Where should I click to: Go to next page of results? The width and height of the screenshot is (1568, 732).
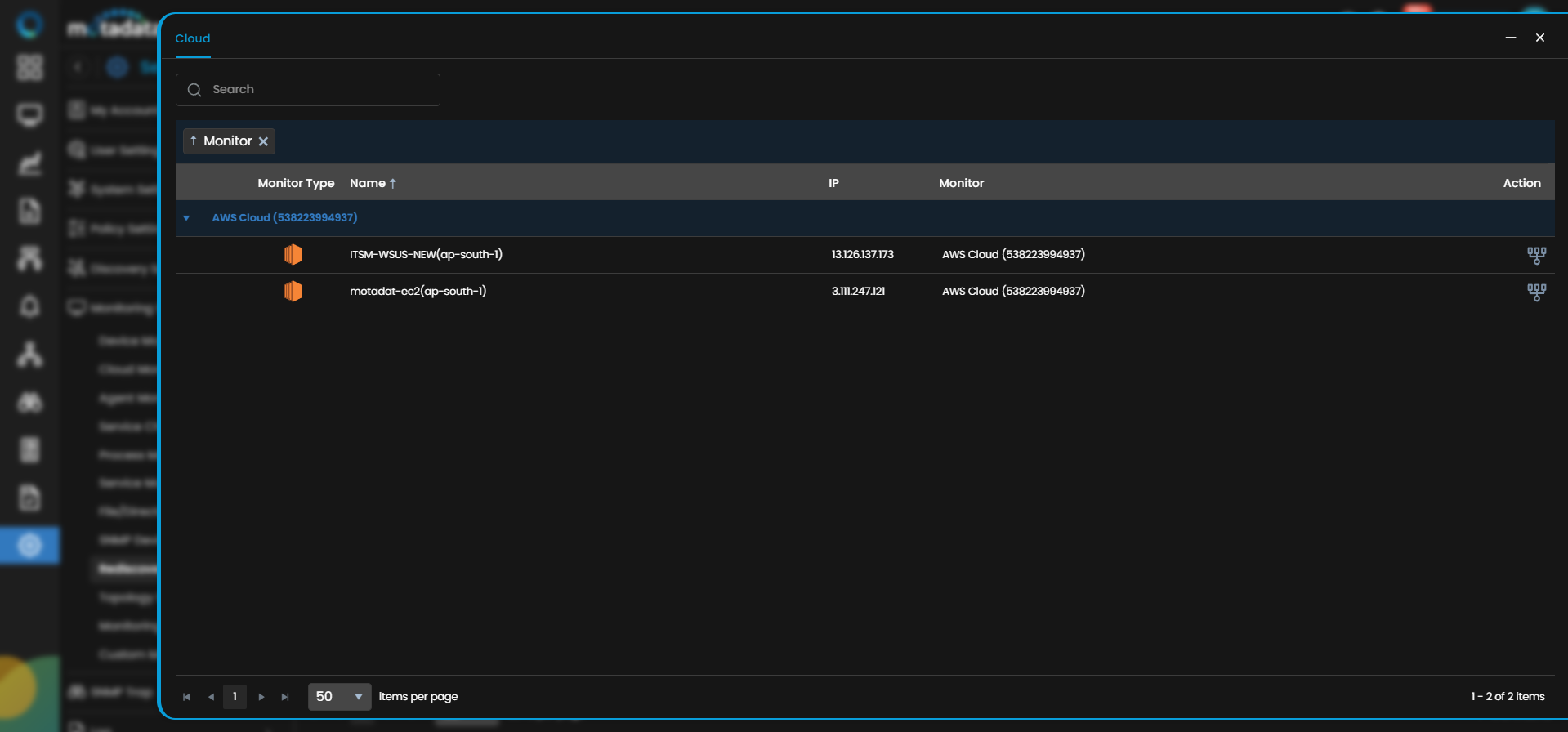coord(261,697)
